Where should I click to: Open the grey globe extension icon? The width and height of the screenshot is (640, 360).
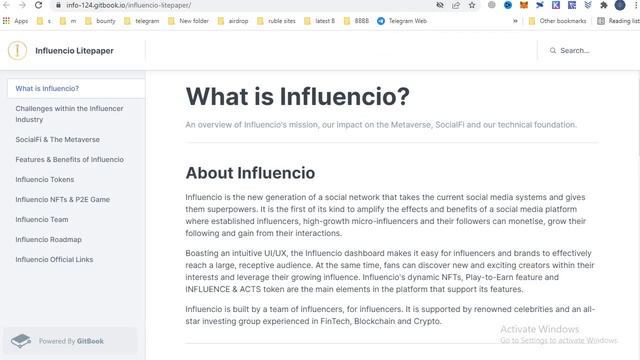pos(492,5)
